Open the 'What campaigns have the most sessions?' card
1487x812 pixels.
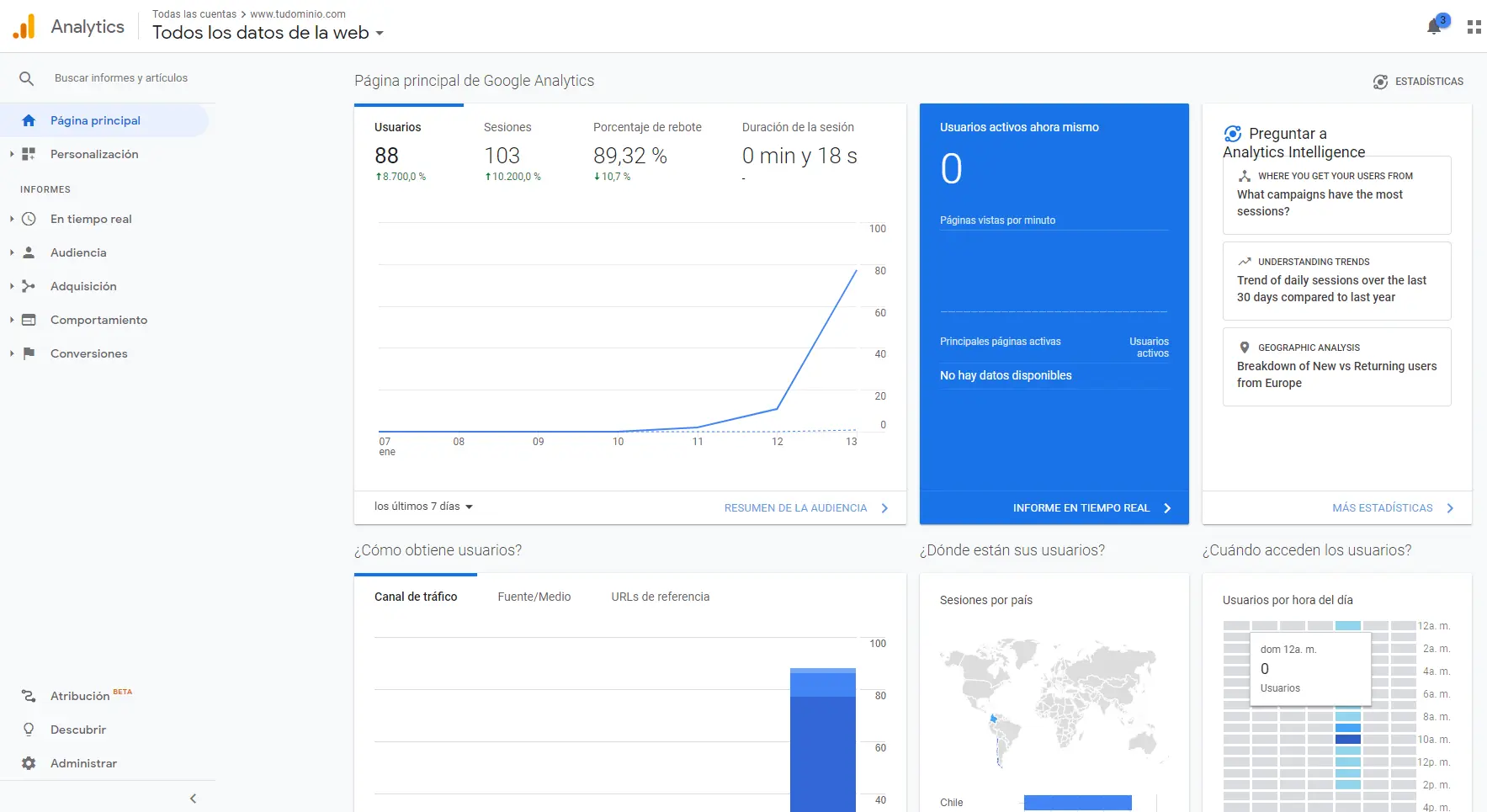point(1336,195)
